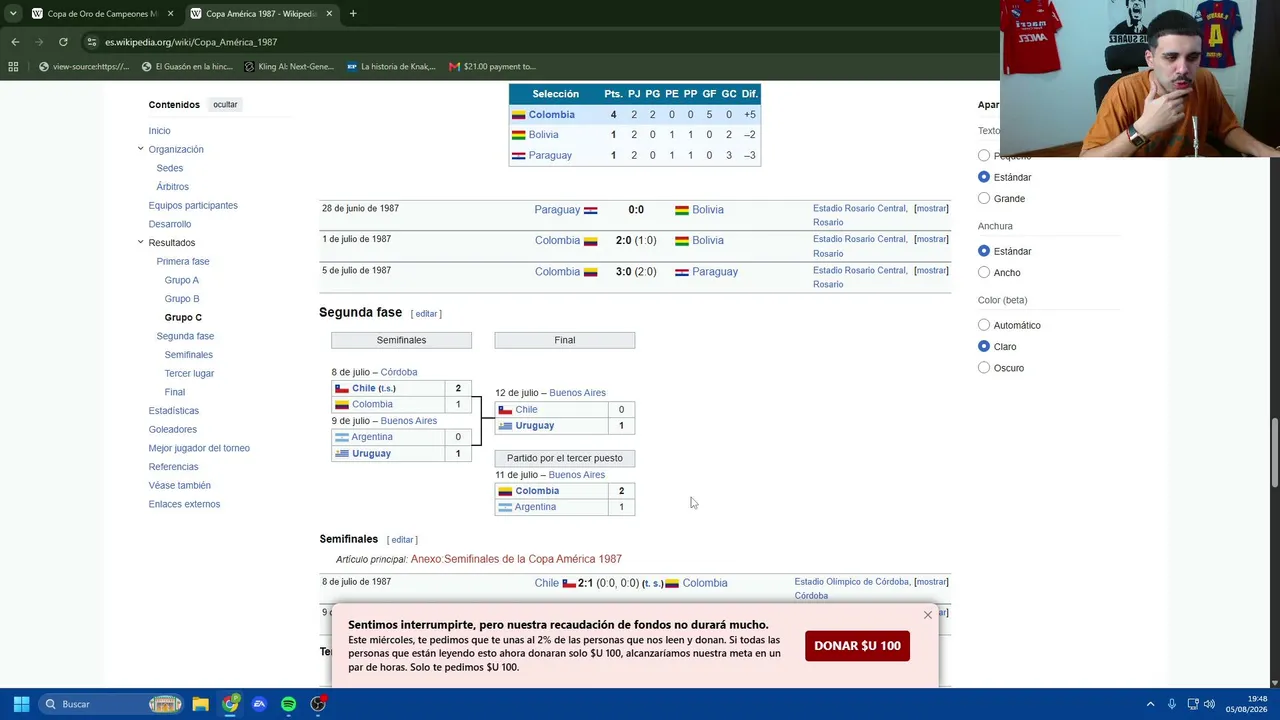Screen dimensions: 1280x720
Task: Close the Copa de Oro de Campeones tab
Action: pos(171,14)
